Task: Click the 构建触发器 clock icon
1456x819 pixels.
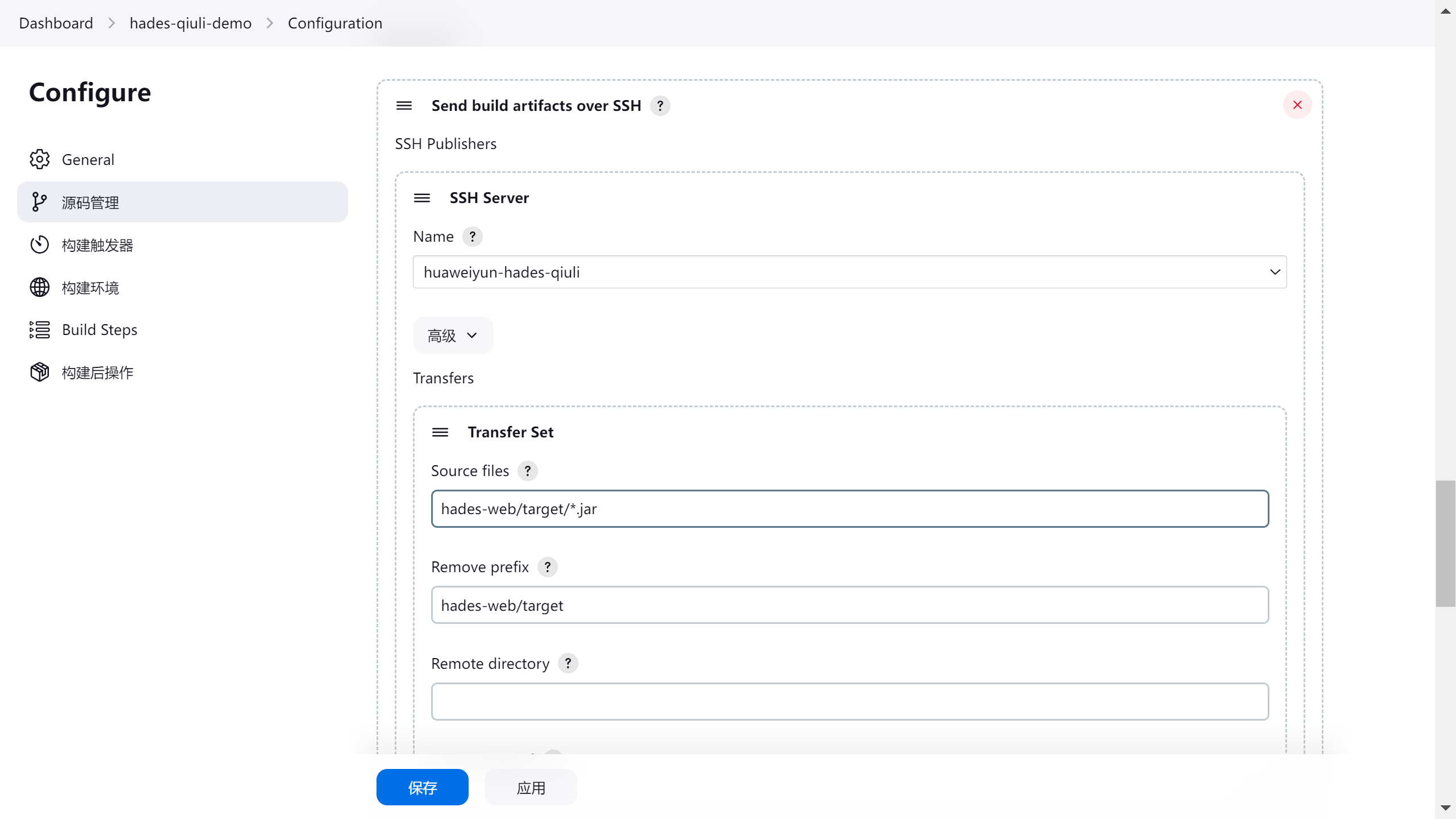Action: pyautogui.click(x=39, y=245)
